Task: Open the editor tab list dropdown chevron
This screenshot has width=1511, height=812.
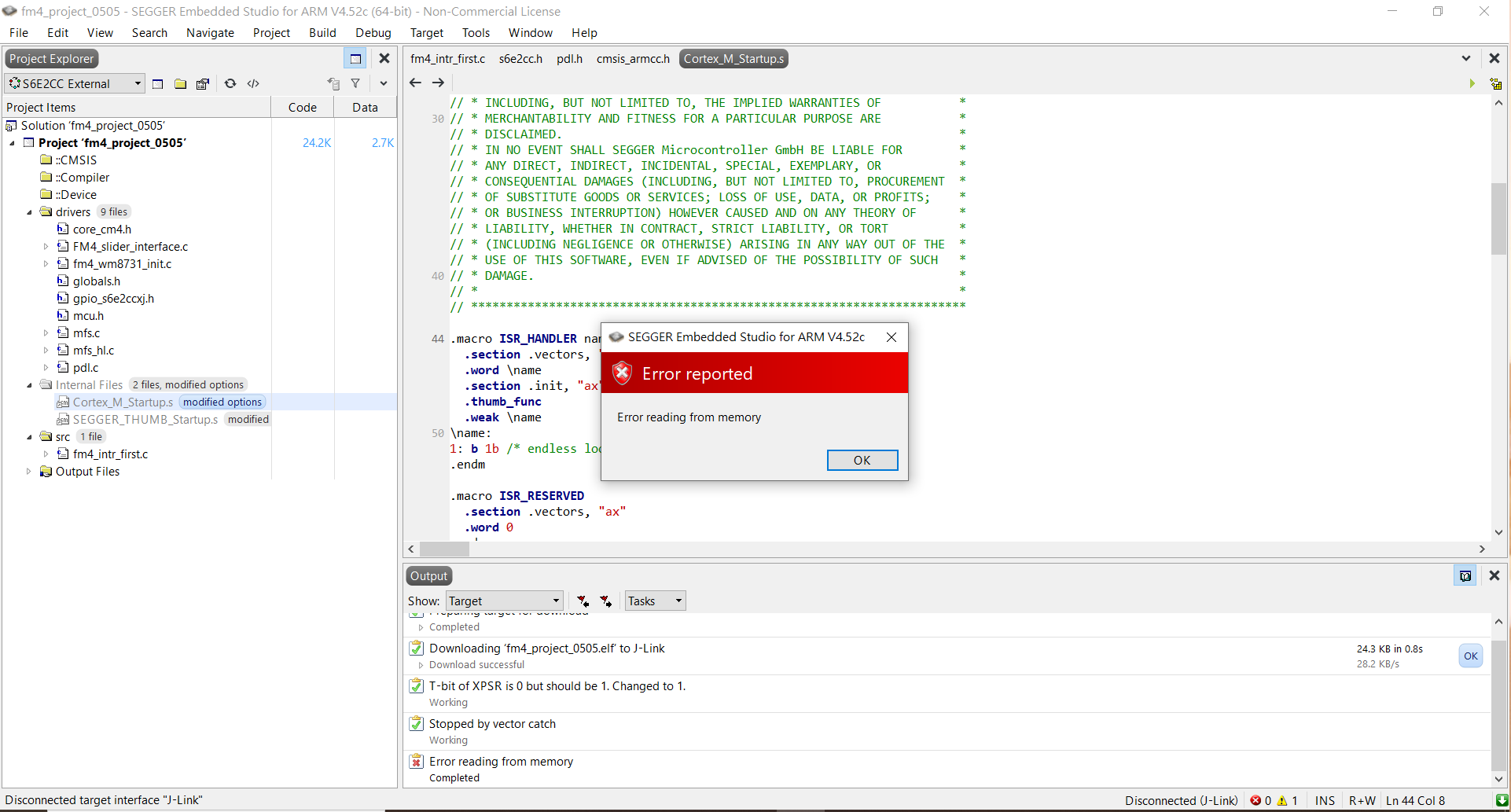Action: 1466,59
